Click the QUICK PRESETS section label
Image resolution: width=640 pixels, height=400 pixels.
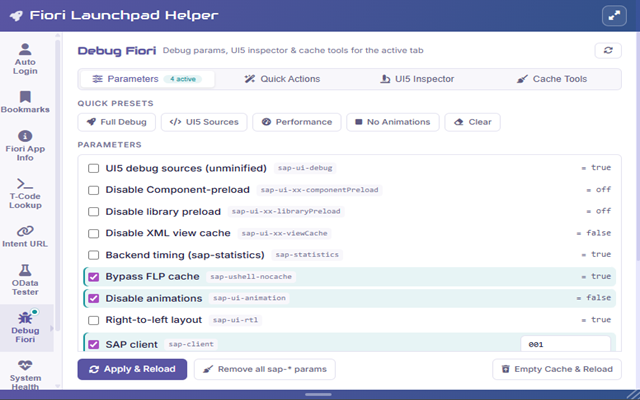click(116, 103)
